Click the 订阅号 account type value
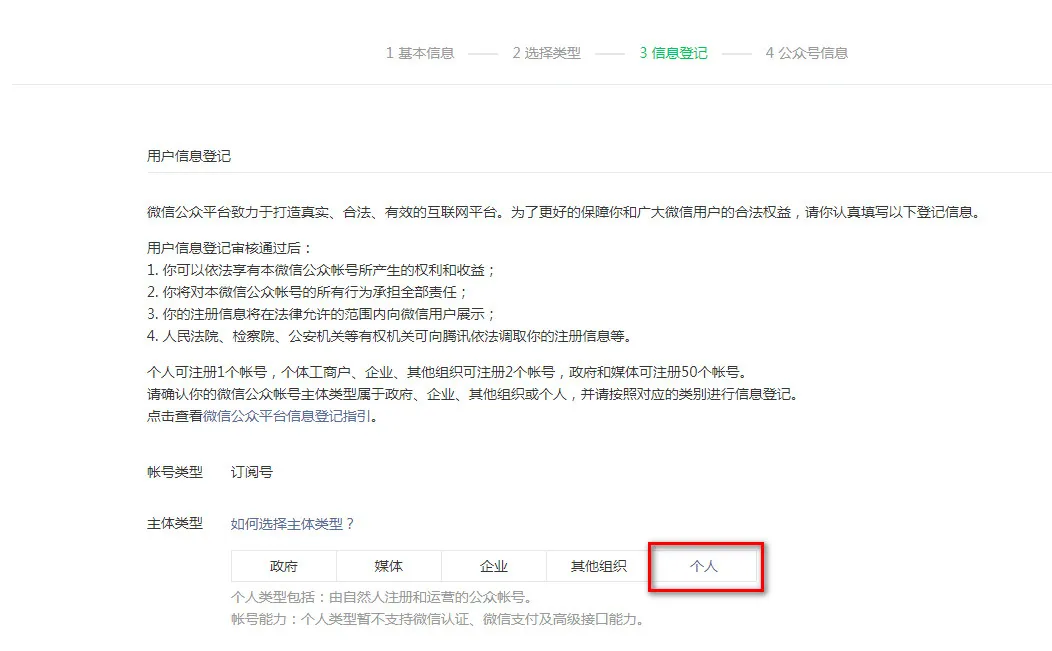 pyautogui.click(x=251, y=472)
